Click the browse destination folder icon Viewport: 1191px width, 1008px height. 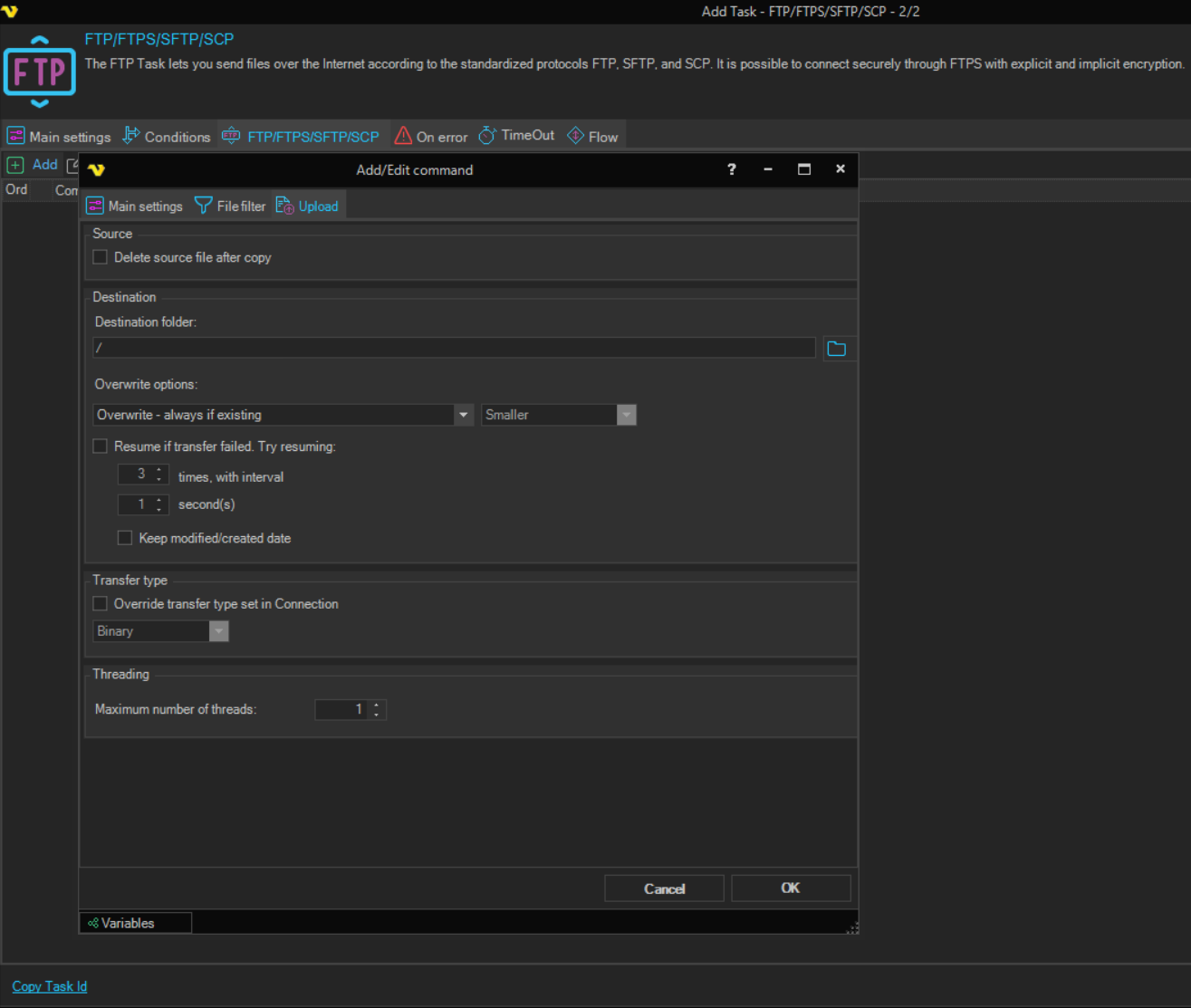[836, 349]
